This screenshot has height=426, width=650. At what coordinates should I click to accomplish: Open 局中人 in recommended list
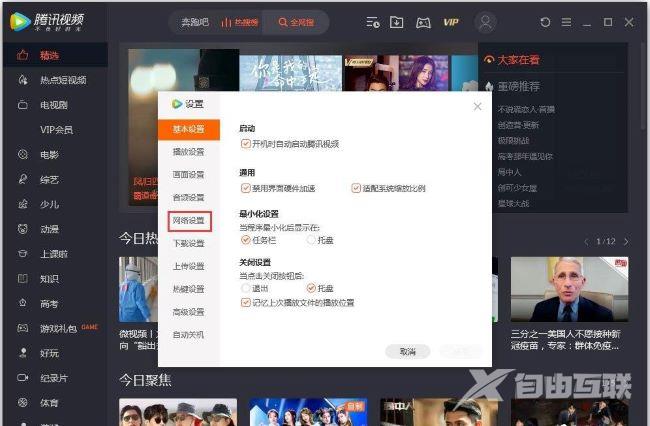[x=509, y=172]
